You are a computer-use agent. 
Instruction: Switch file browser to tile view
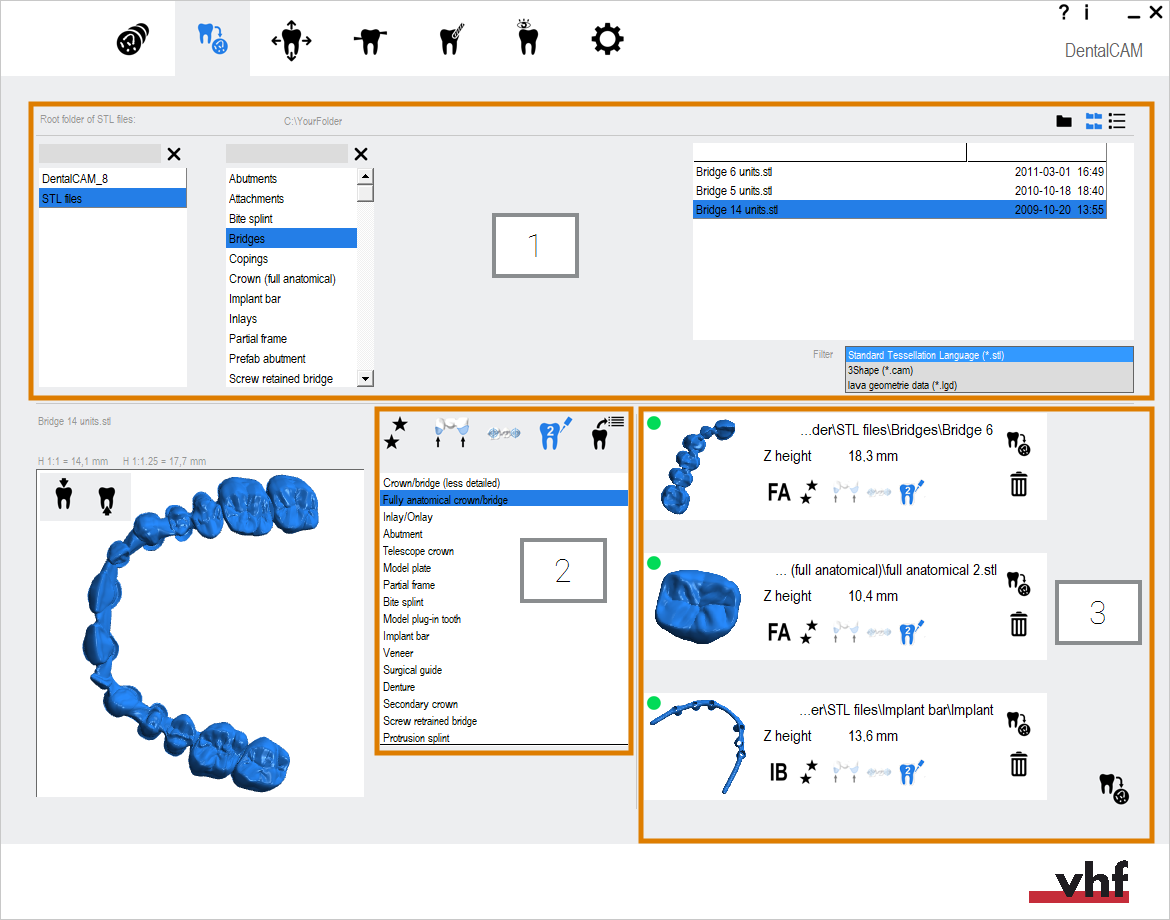tap(1094, 121)
